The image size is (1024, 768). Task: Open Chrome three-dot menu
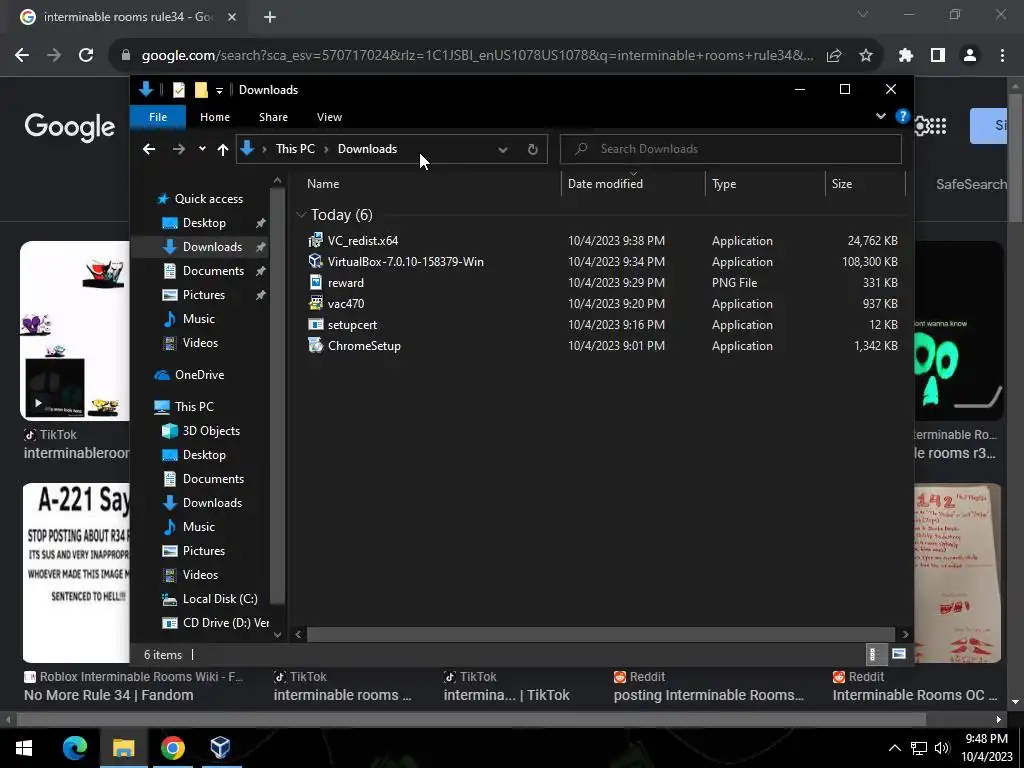[x=1002, y=56]
